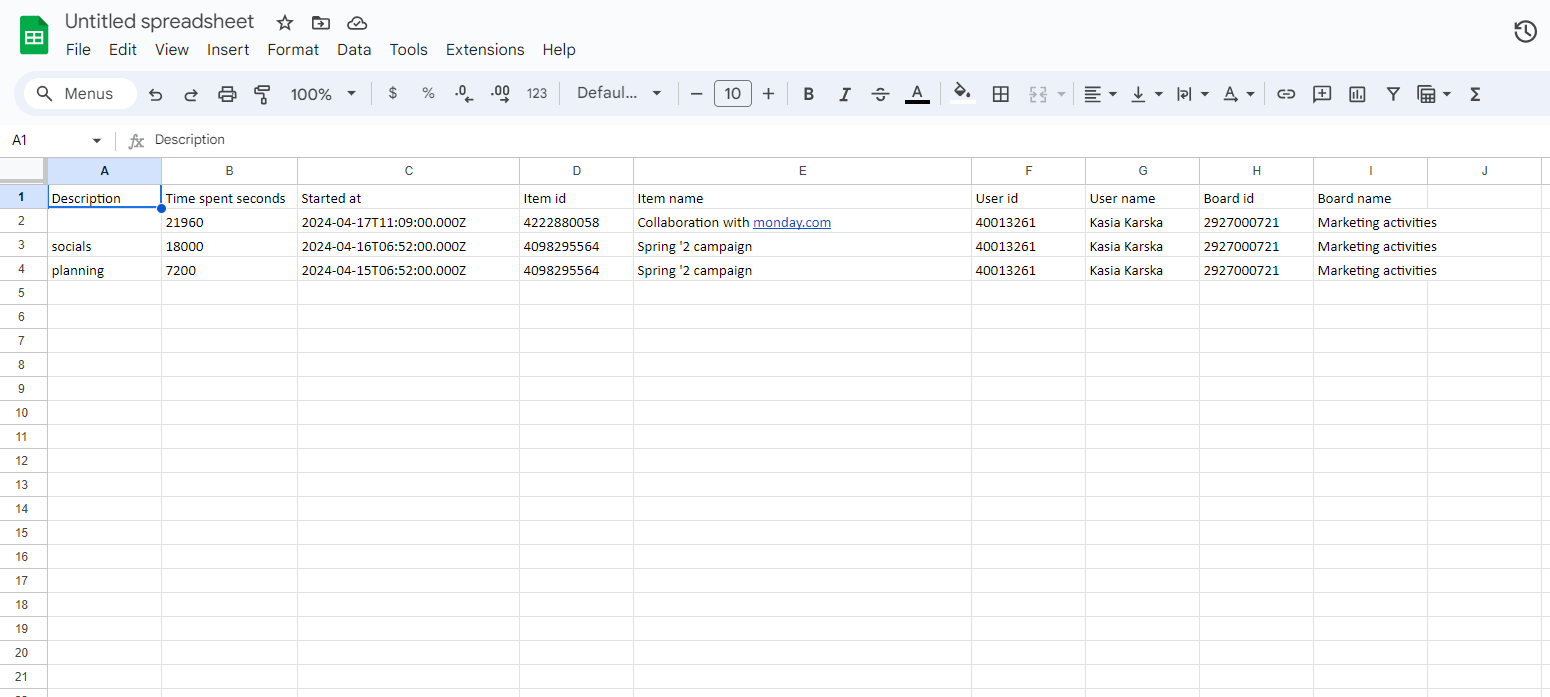Open the Insert menu
This screenshot has width=1550, height=697.
pyautogui.click(x=228, y=49)
